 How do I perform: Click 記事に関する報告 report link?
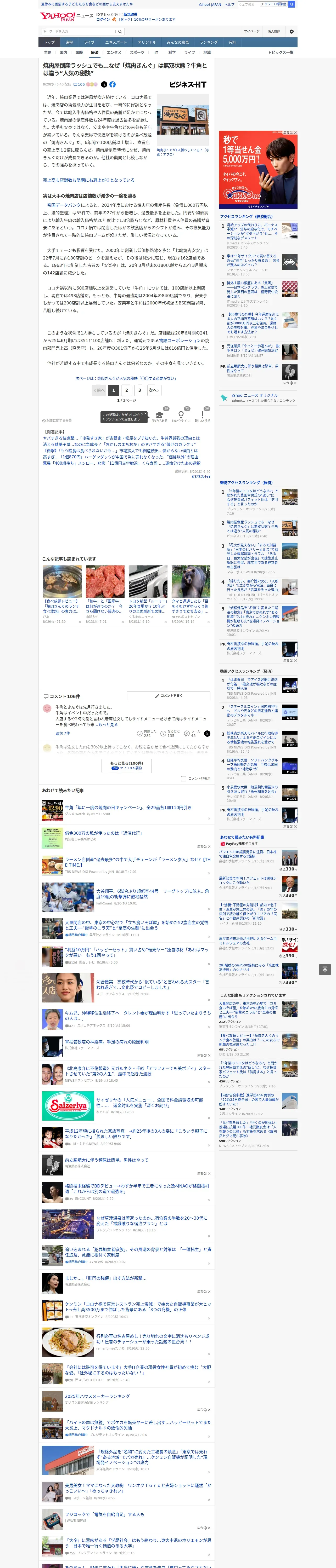tap(58, 420)
